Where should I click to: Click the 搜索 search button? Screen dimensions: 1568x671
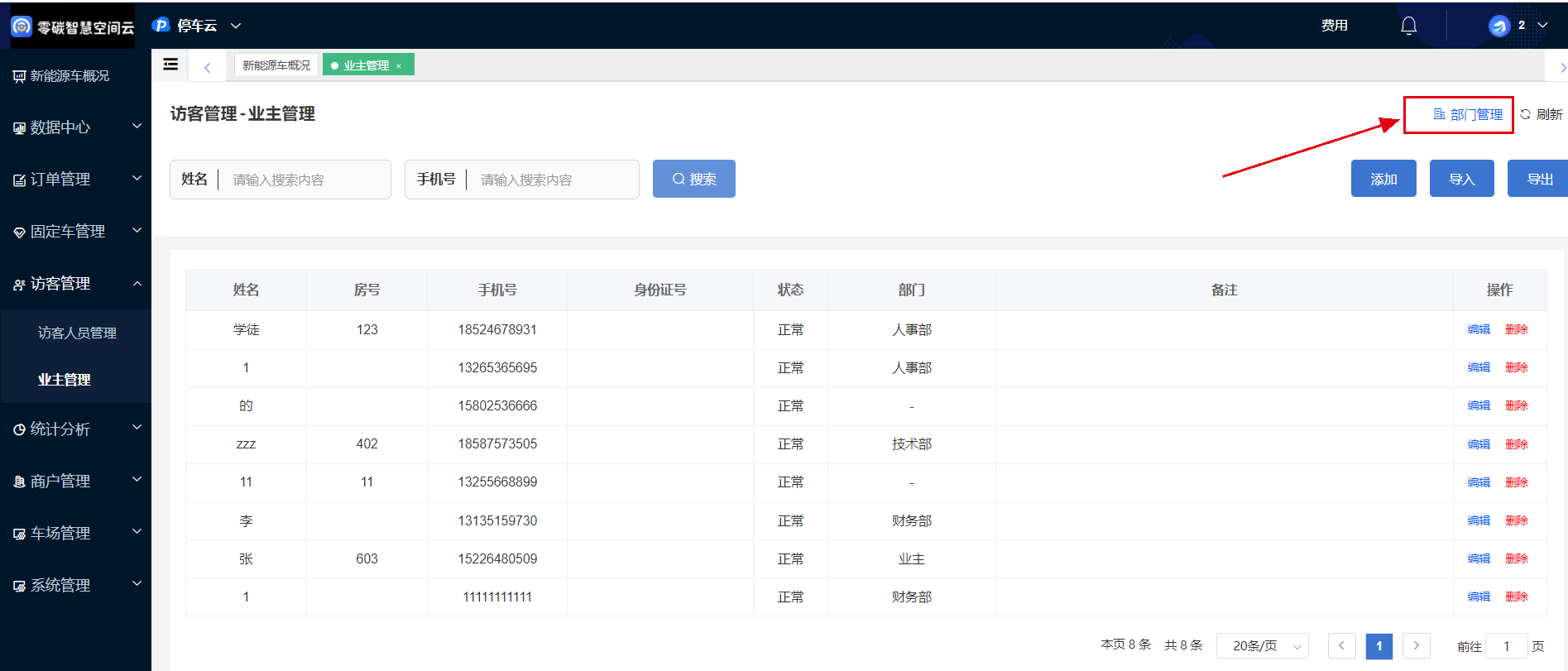coord(694,179)
